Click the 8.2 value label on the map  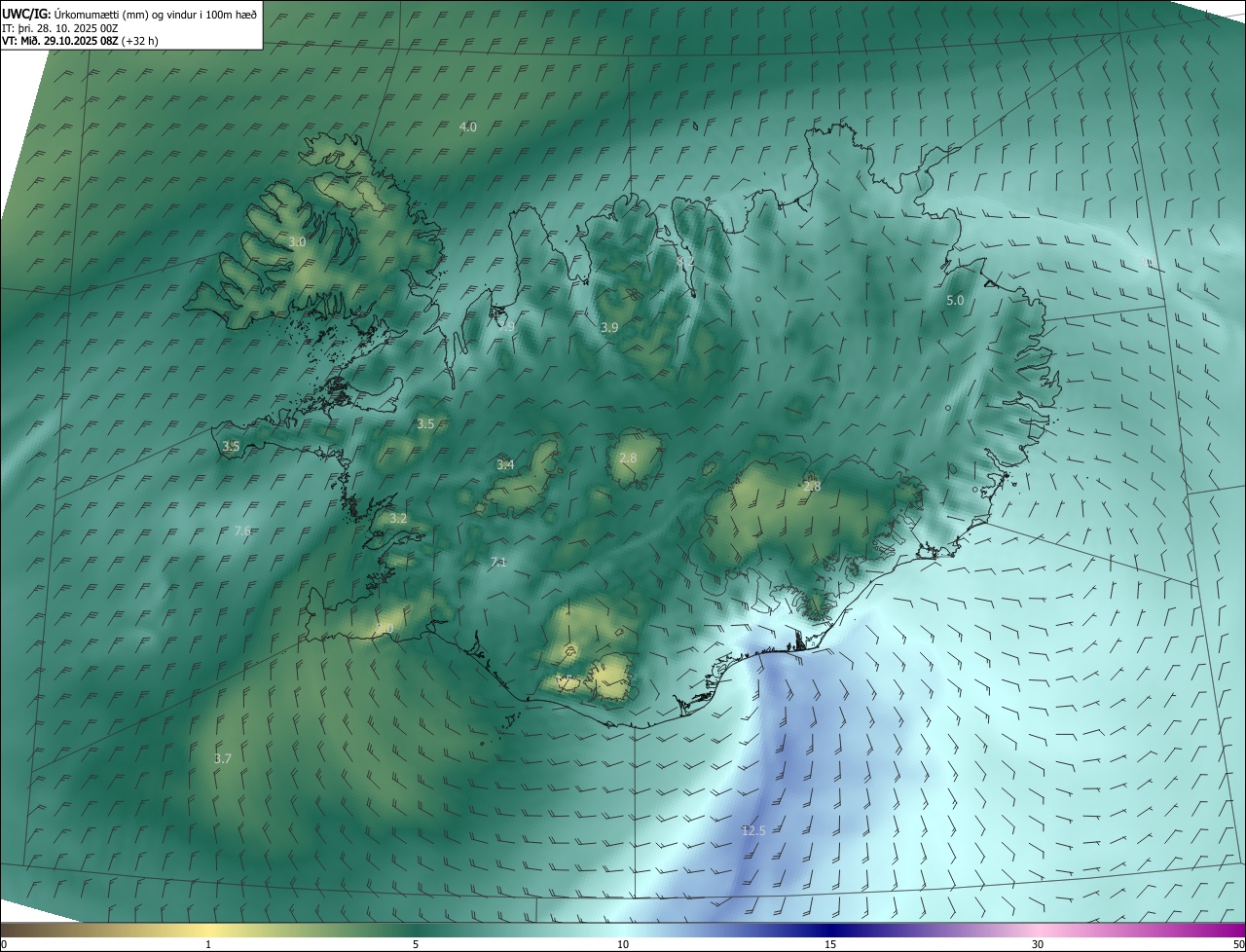click(x=685, y=261)
